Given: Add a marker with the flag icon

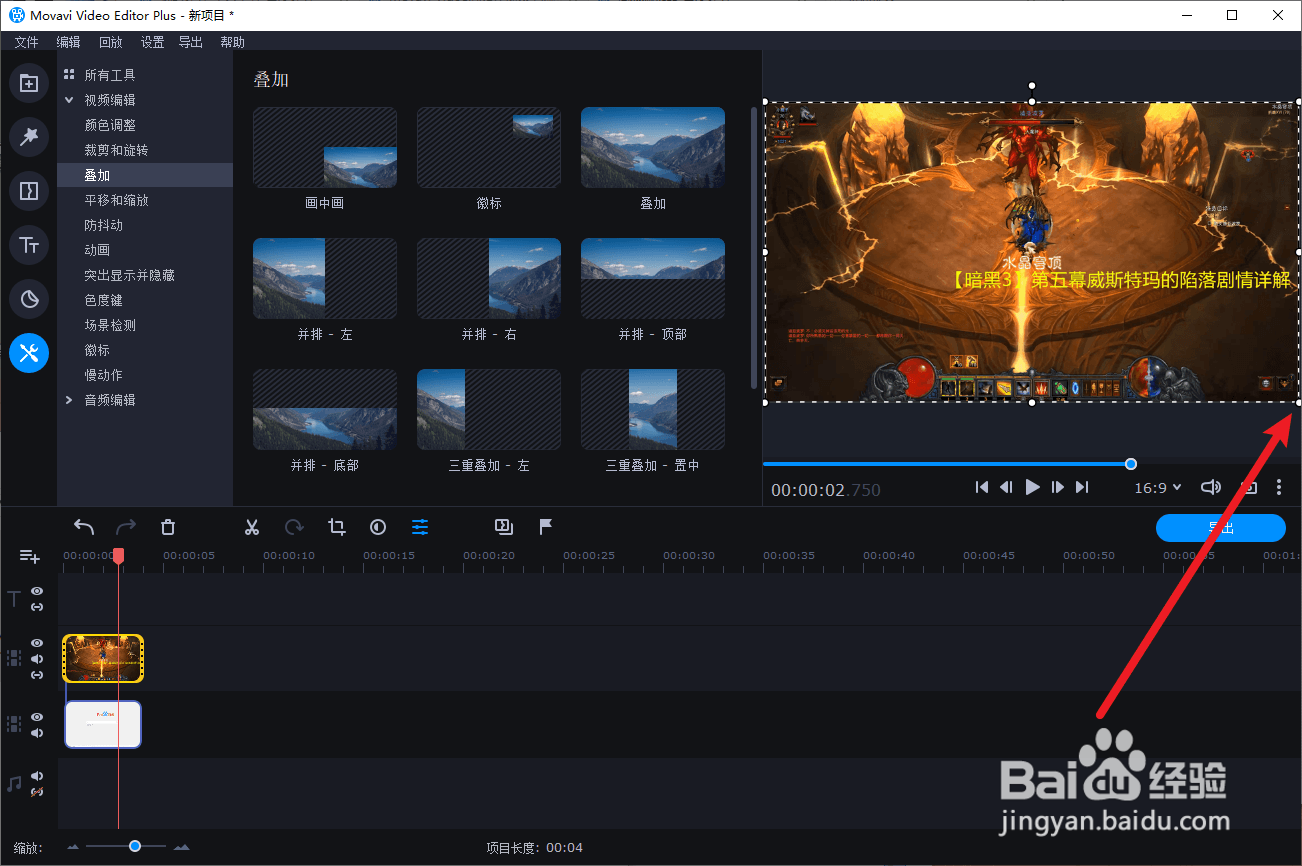Looking at the screenshot, I should (x=546, y=527).
